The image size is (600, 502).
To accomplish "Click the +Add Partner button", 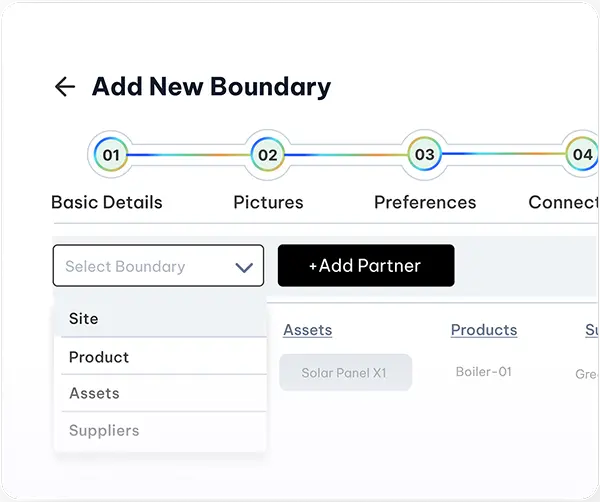I will (x=366, y=266).
